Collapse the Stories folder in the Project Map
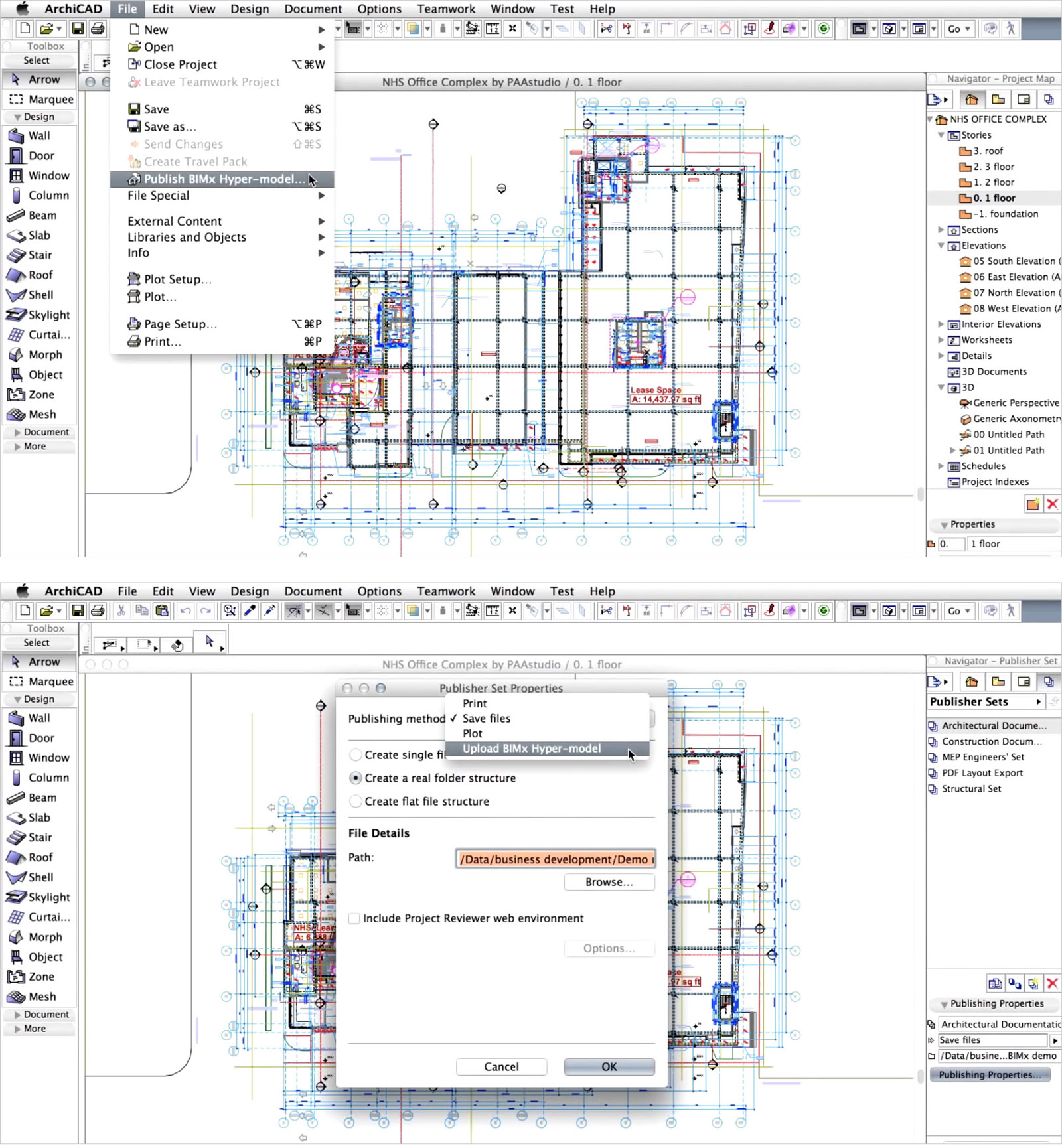 [x=941, y=135]
